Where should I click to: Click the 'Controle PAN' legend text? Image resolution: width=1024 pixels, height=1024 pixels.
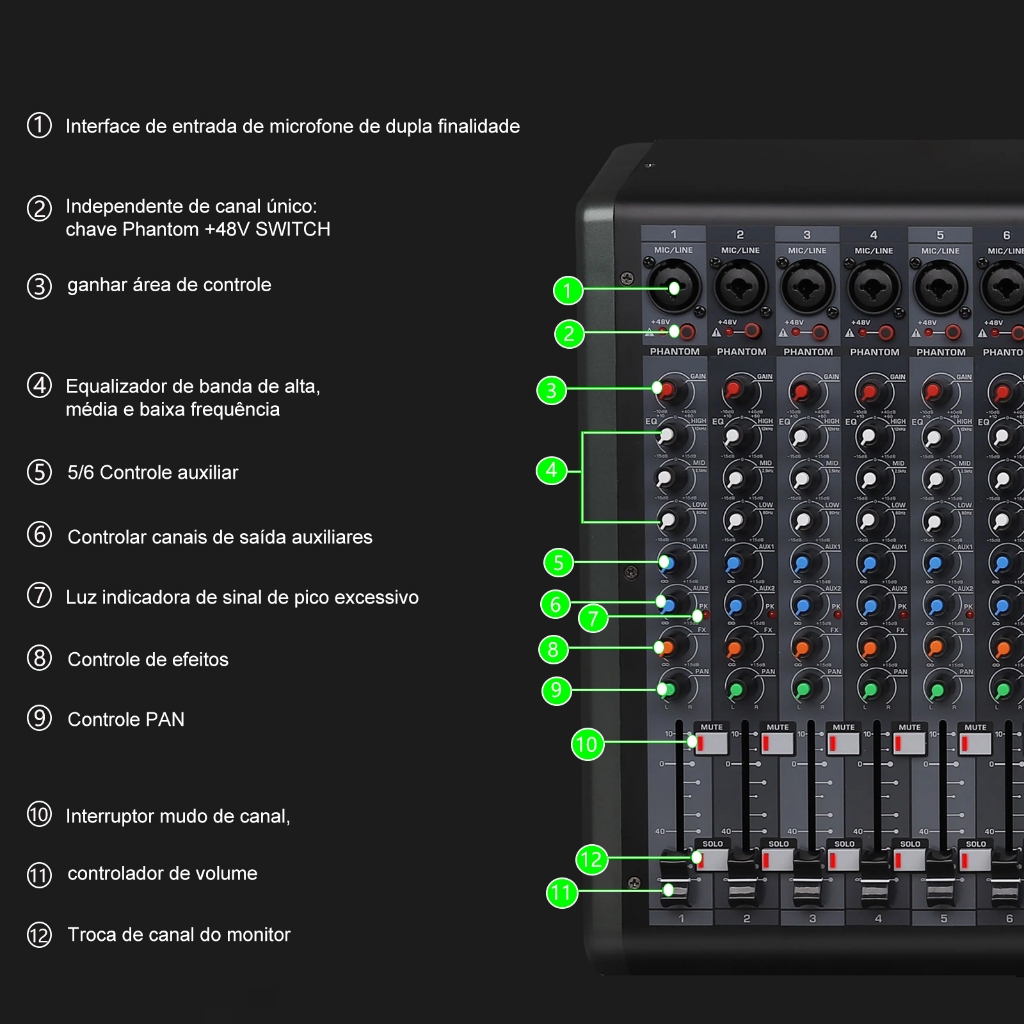click(126, 719)
